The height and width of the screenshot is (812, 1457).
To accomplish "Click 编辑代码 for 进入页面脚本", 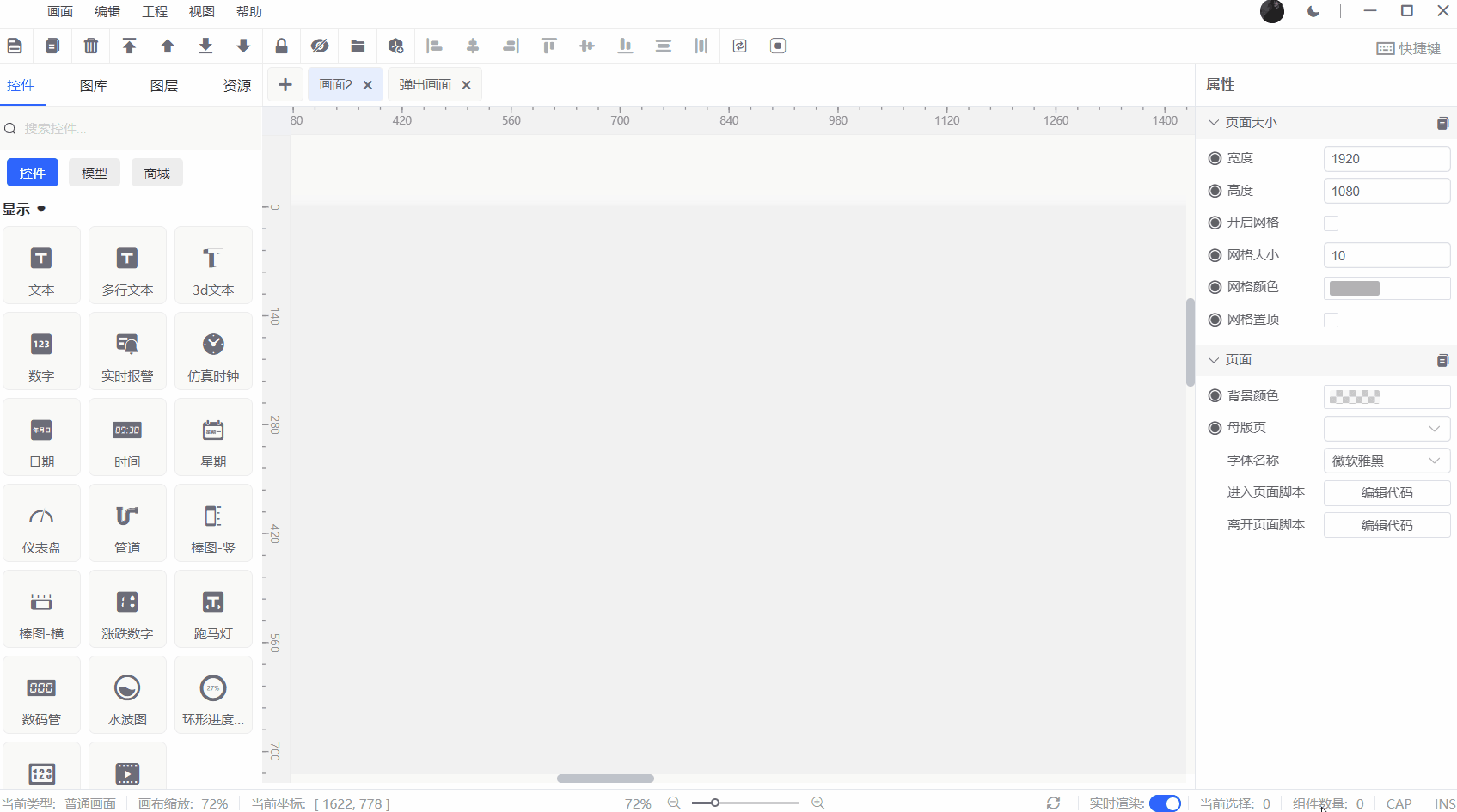I will point(1386,493).
